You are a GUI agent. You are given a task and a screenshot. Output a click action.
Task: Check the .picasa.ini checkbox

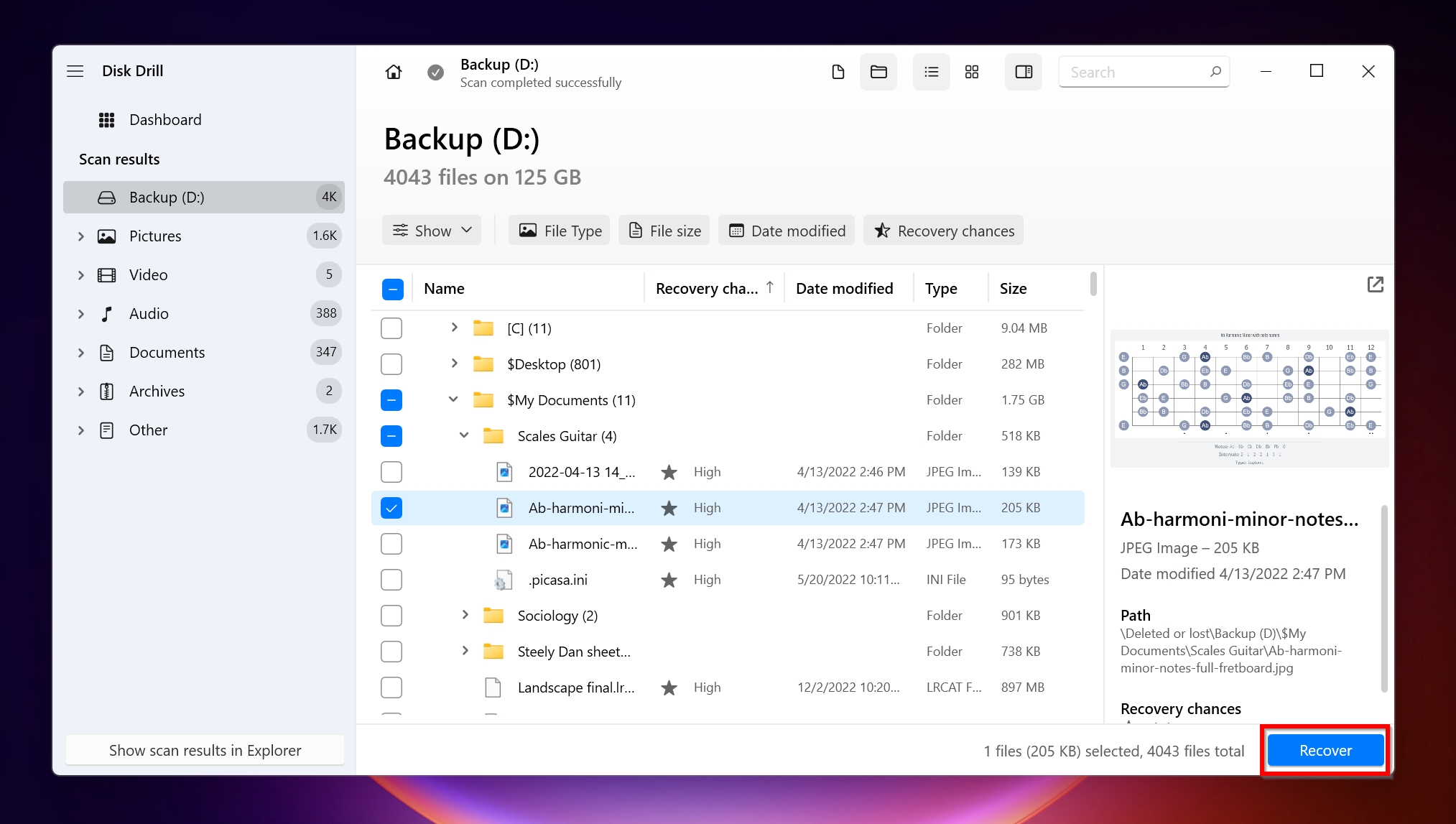click(x=391, y=580)
